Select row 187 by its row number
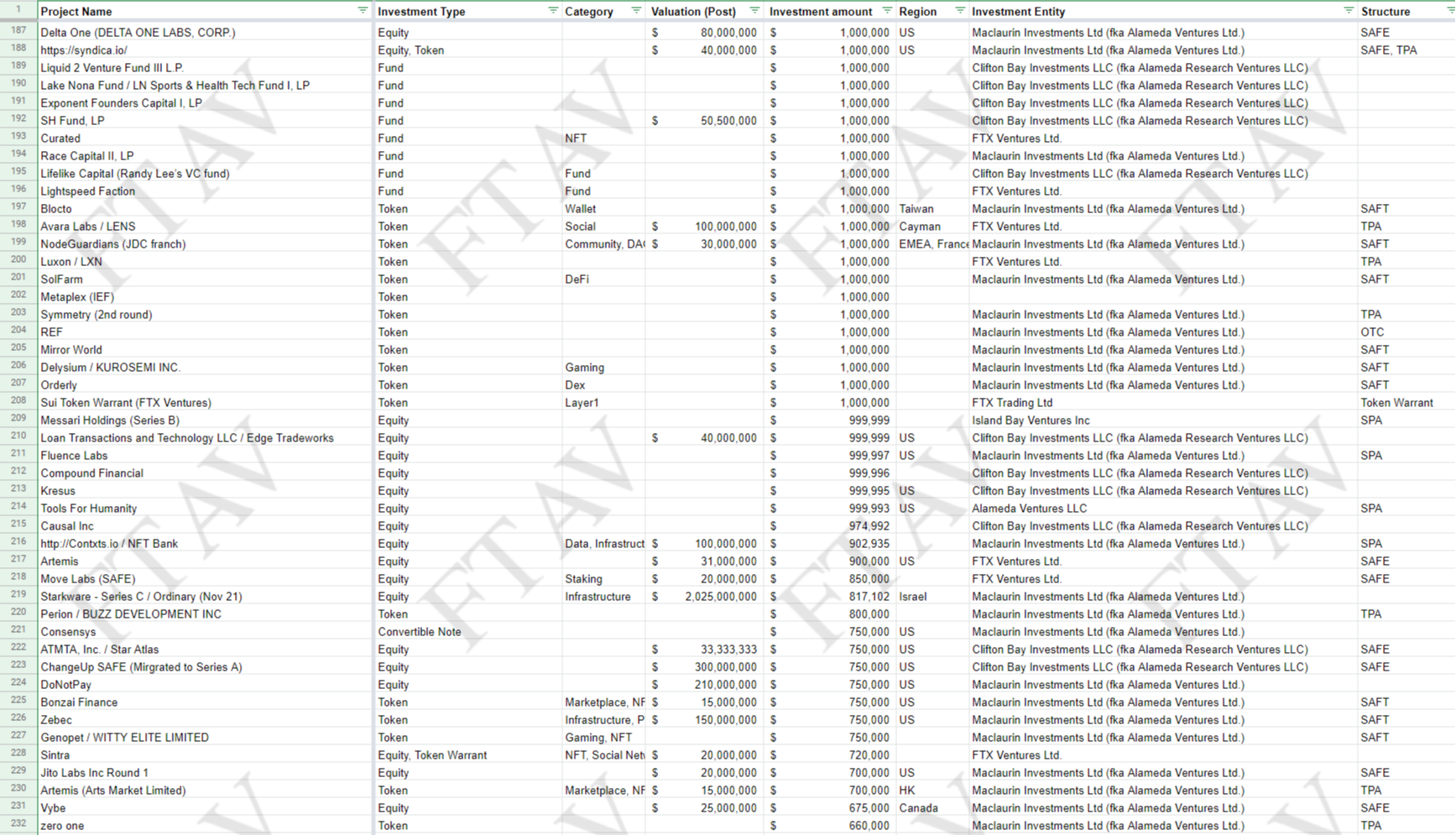1456x835 pixels. (18, 31)
